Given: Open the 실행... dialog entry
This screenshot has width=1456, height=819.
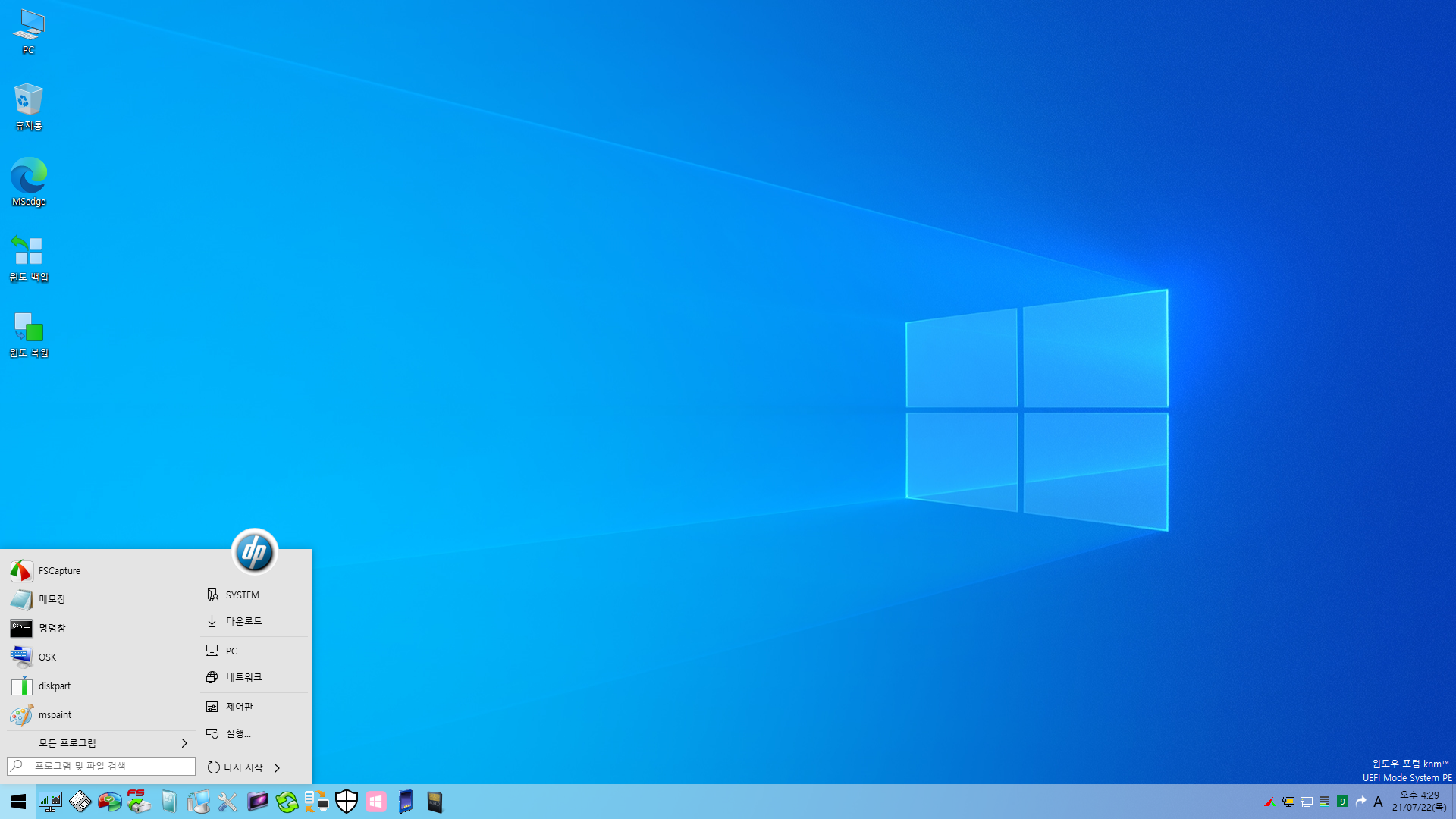Looking at the screenshot, I should tap(255, 733).
